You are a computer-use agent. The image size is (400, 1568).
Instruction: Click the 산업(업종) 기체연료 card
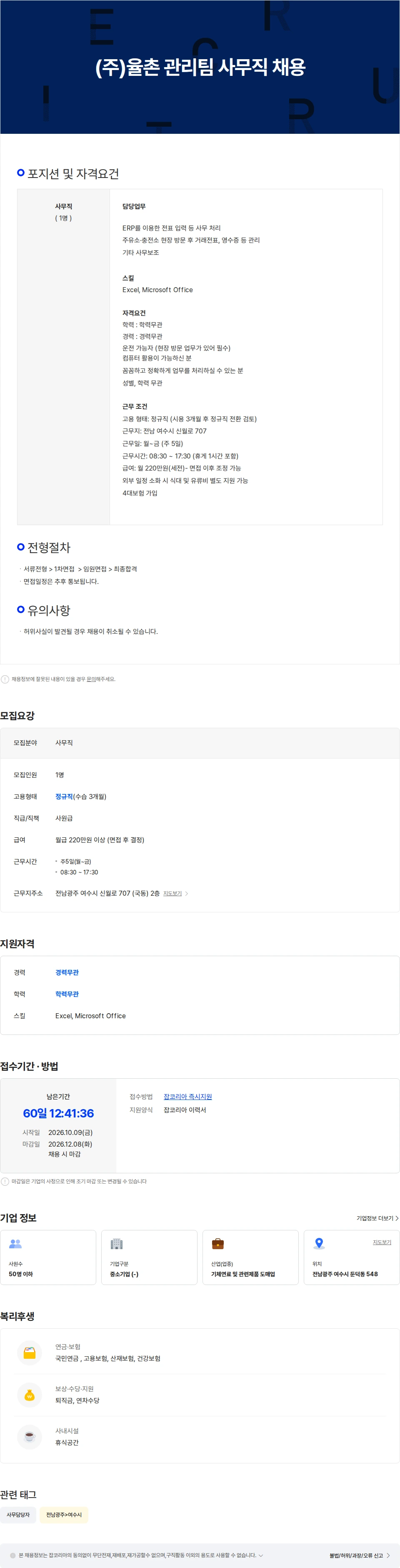(250, 1257)
